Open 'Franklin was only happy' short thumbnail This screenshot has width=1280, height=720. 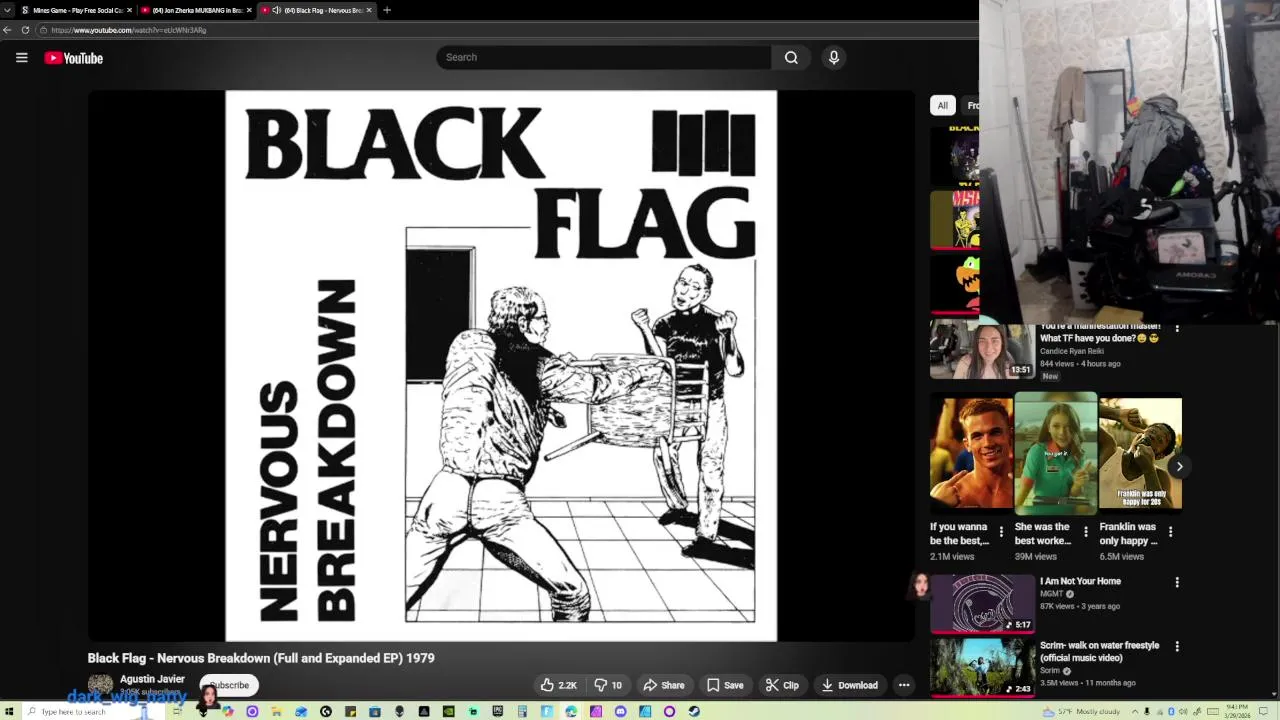pyautogui.click(x=1140, y=454)
